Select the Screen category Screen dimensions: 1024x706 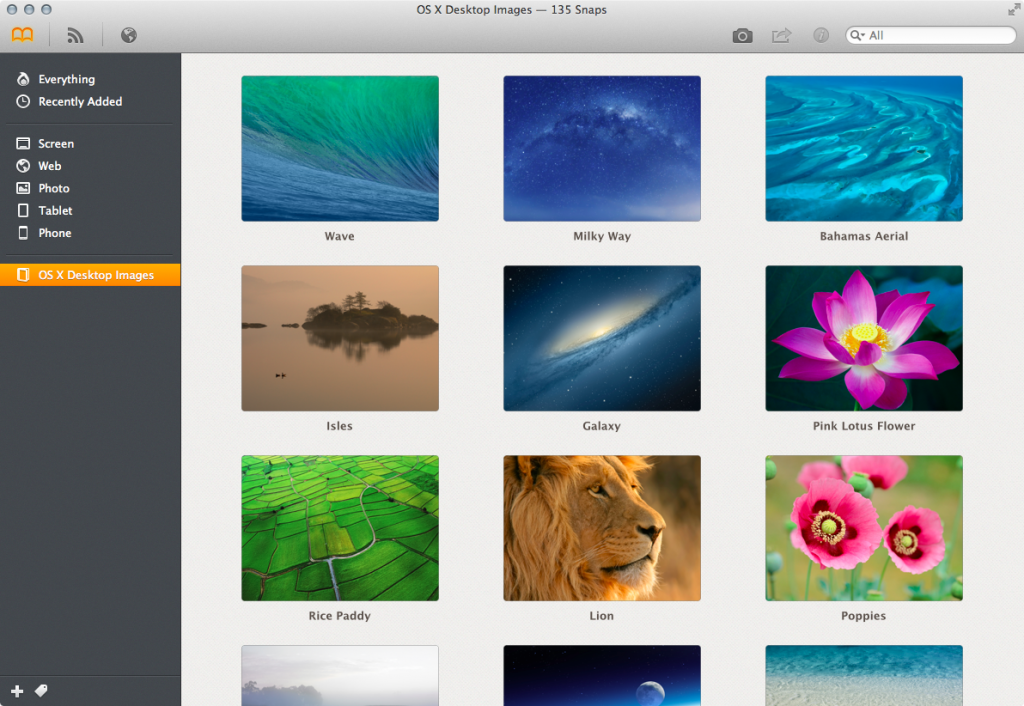tap(56, 144)
